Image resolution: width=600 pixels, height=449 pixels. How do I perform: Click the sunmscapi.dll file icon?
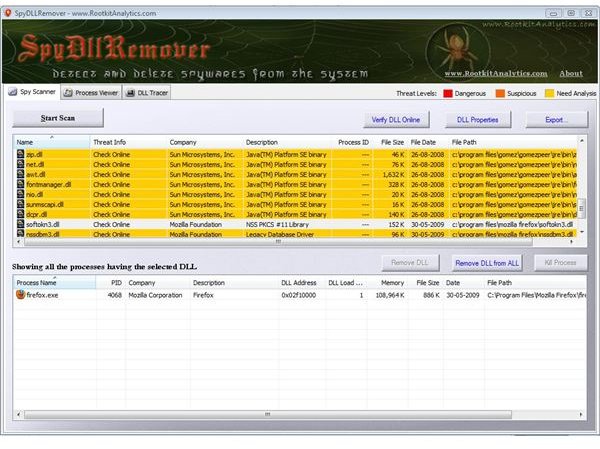tap(20, 204)
